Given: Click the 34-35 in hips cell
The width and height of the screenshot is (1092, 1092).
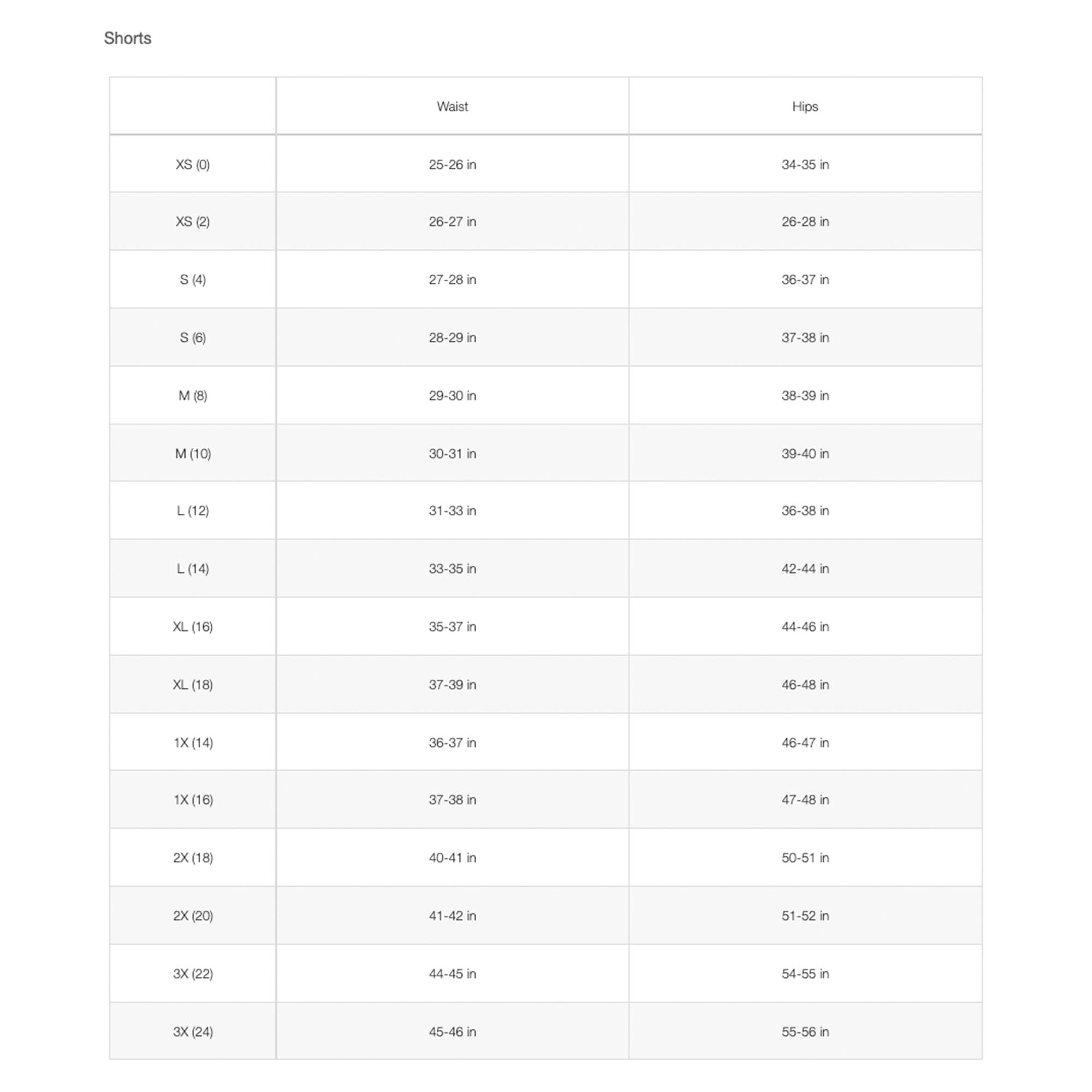Looking at the screenshot, I should click(x=805, y=164).
